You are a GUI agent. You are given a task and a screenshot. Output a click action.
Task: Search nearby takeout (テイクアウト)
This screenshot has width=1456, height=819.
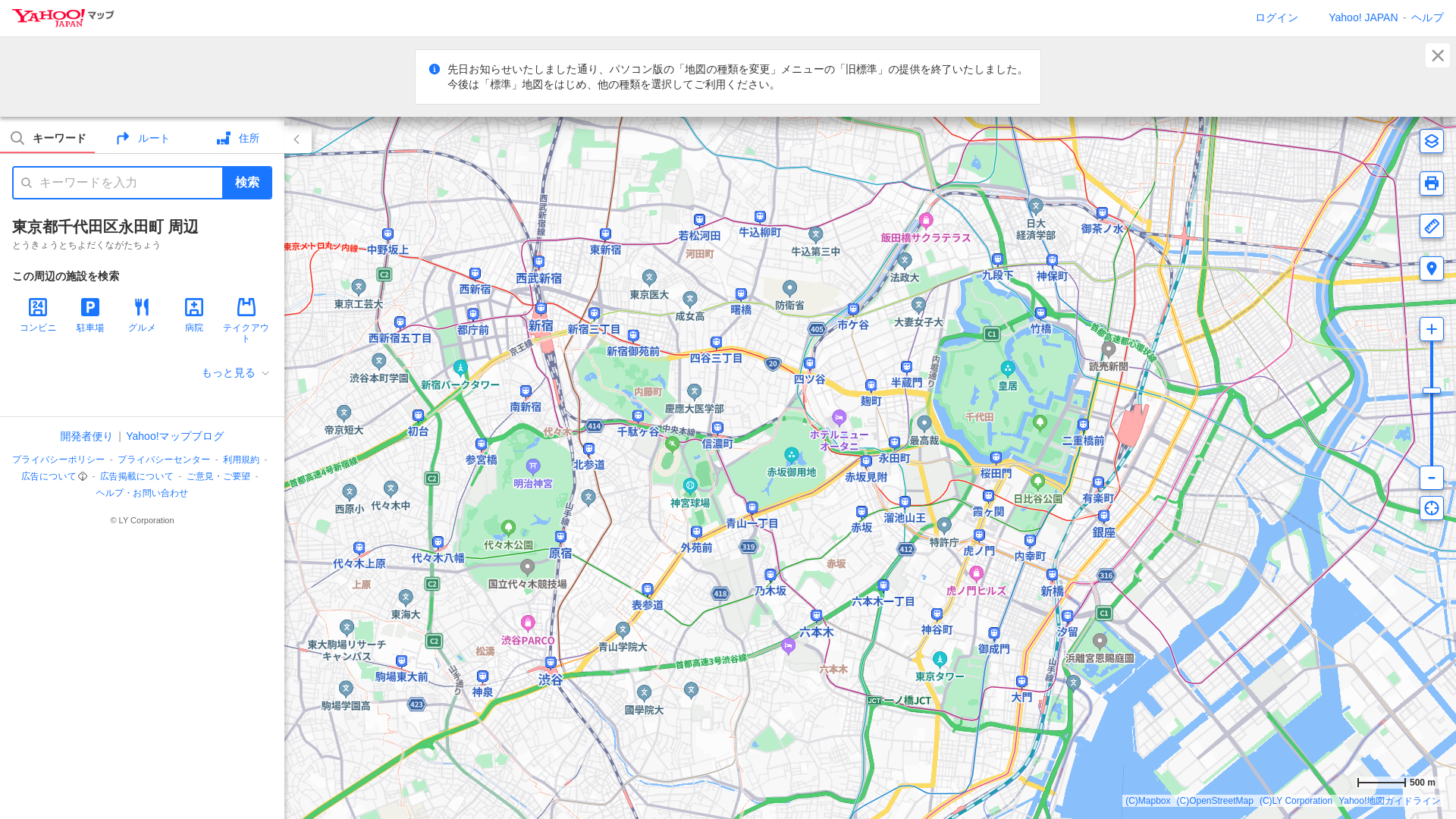click(x=246, y=320)
